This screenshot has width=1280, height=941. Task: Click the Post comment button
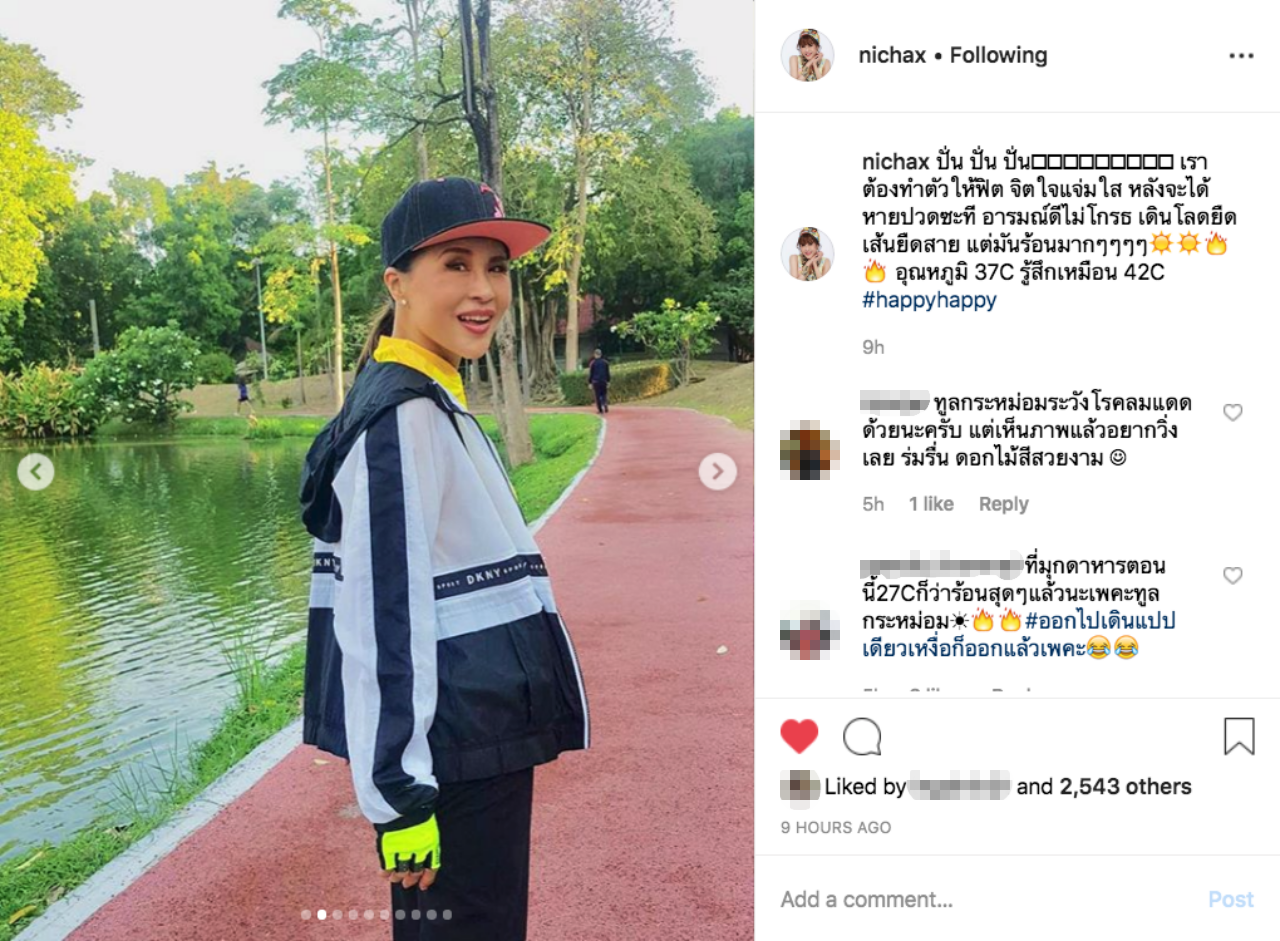(x=1231, y=899)
